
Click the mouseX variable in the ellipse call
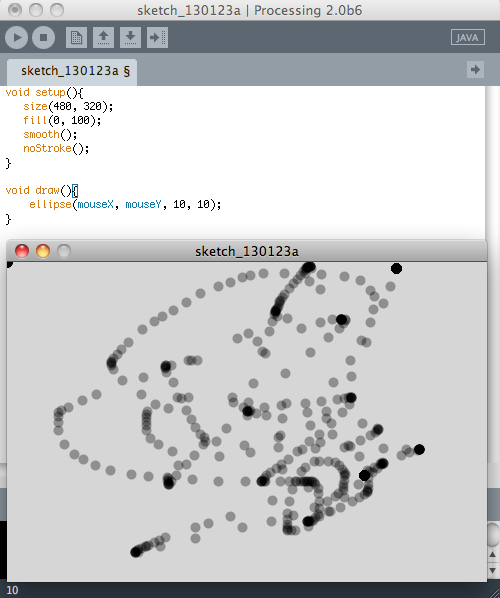click(95, 204)
